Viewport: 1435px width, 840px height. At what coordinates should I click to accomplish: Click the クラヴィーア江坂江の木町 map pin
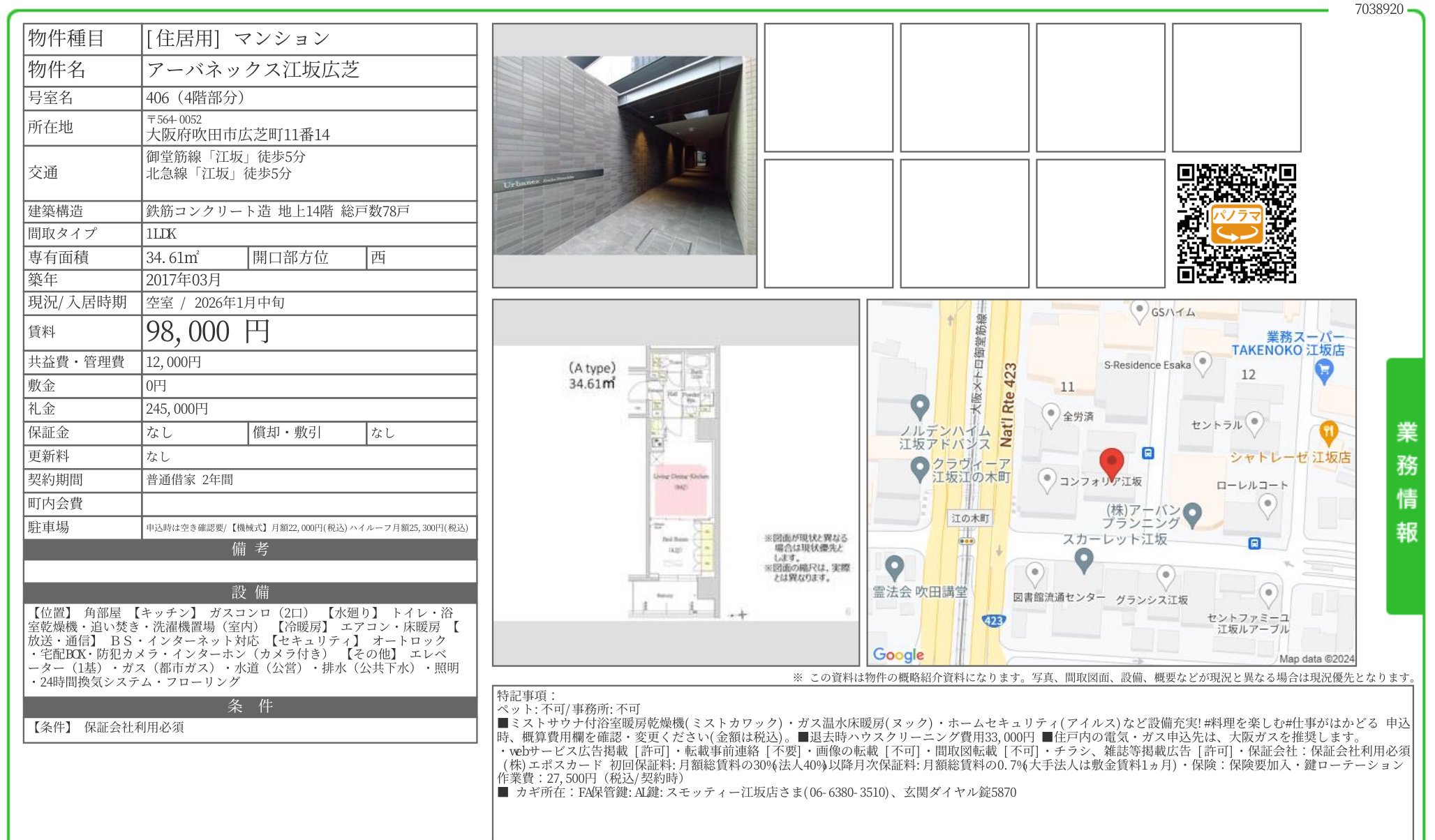(x=920, y=468)
